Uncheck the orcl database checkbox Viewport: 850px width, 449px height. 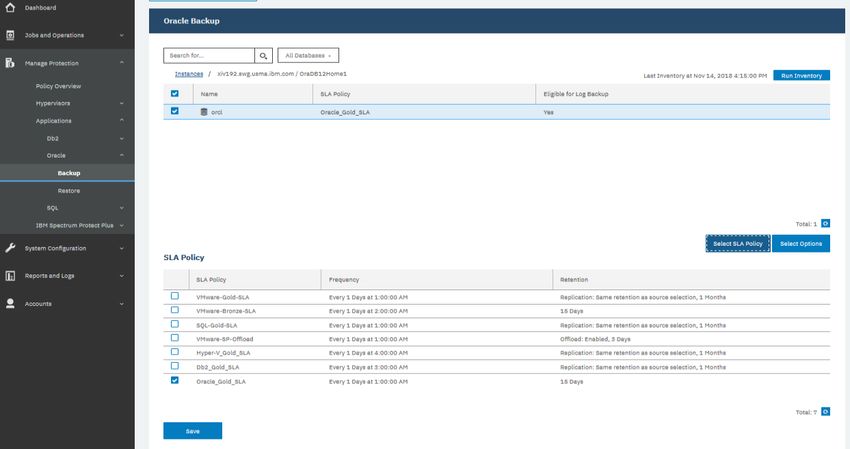(175, 111)
